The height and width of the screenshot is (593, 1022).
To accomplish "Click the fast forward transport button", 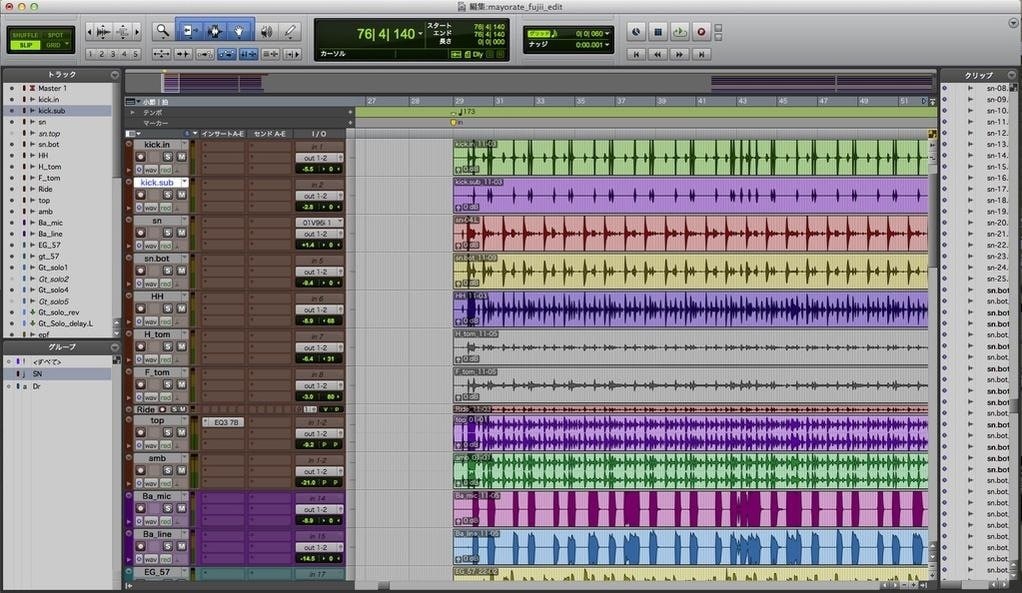I will point(680,54).
